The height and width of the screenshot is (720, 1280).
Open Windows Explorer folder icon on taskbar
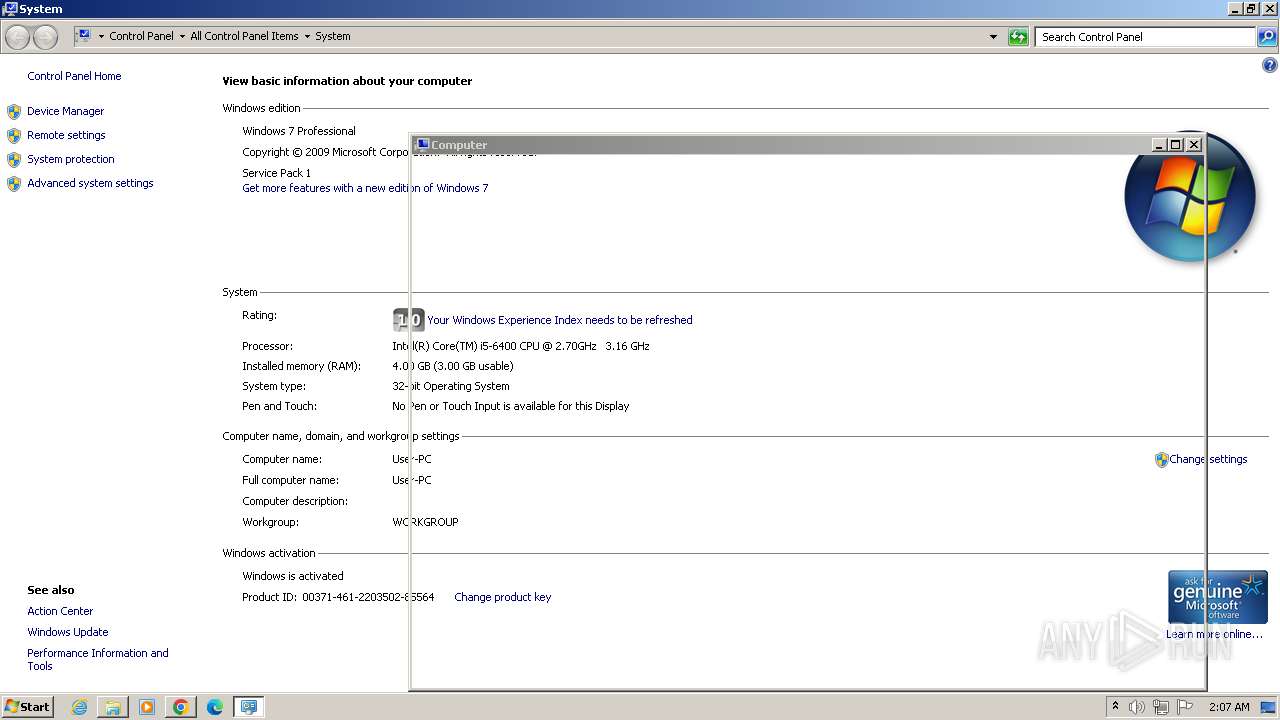click(x=113, y=707)
